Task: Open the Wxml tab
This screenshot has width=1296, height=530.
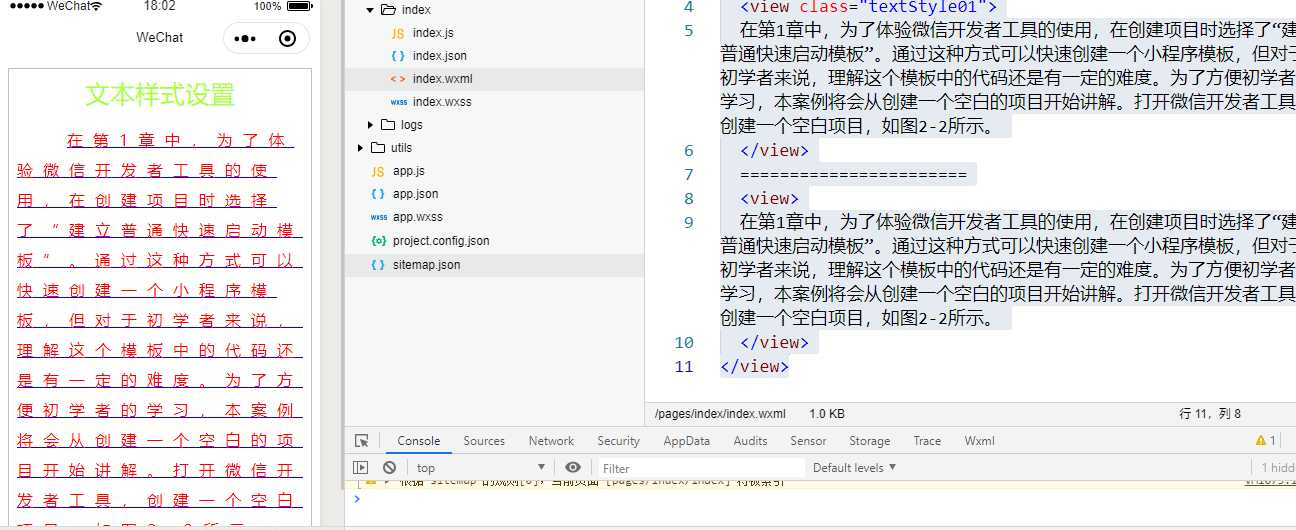Action: coord(979,441)
